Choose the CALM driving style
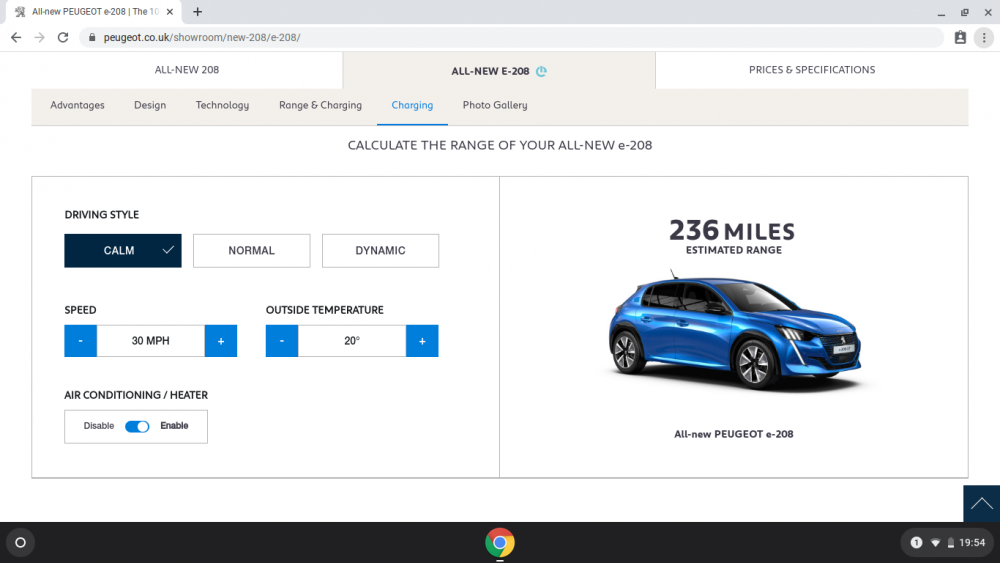 click(x=122, y=251)
